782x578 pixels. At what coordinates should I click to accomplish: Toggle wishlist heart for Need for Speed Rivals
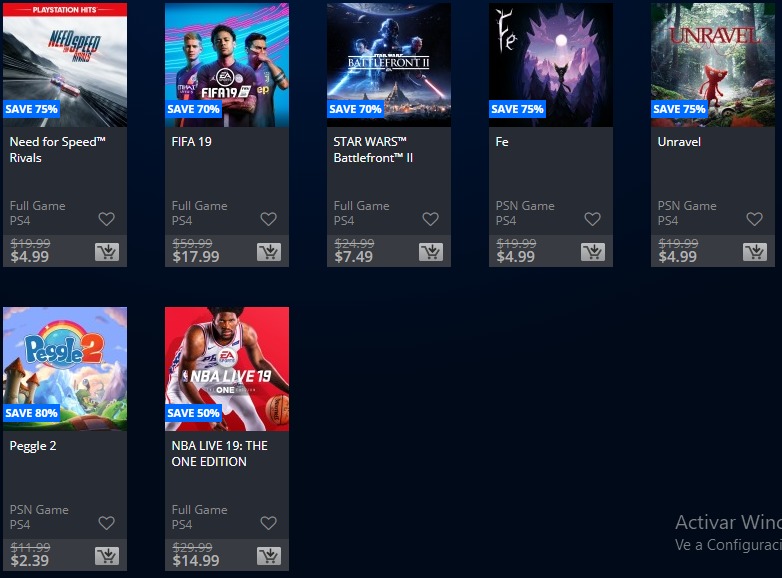106,219
